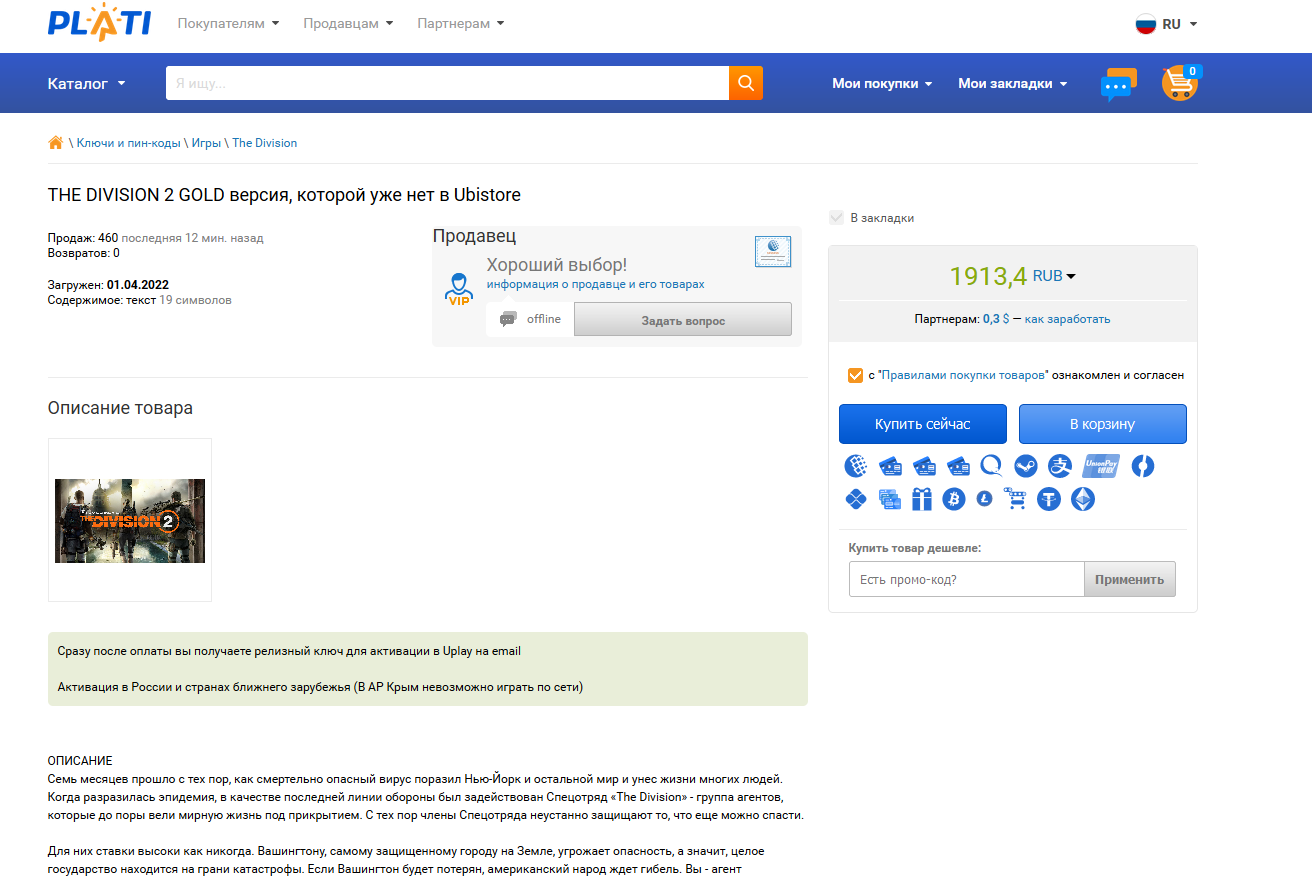This screenshot has height=882, width=1312.
Task: Choose Ethereum payment icon
Action: click(1083, 499)
